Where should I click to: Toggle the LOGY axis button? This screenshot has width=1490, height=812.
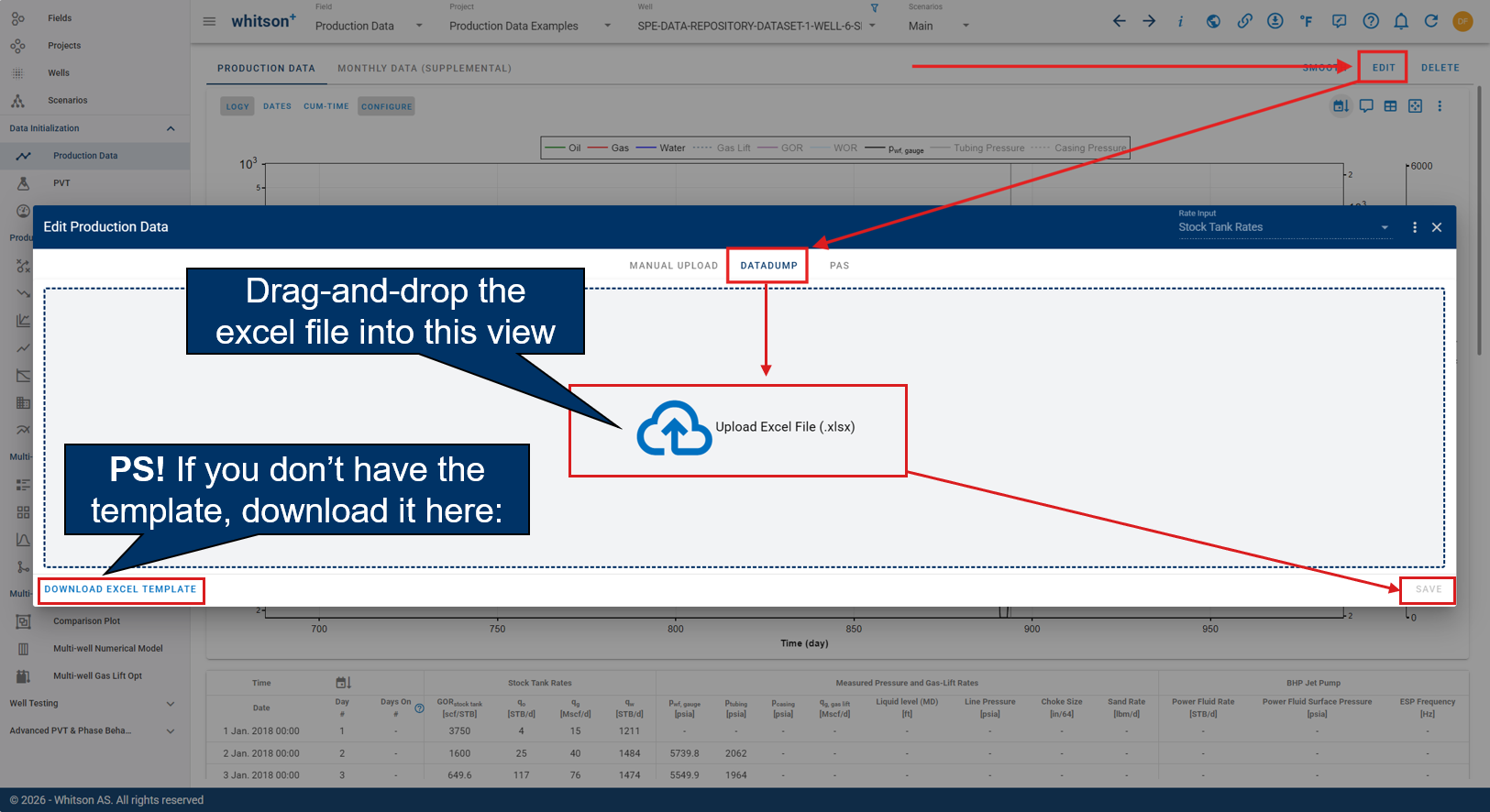237,106
